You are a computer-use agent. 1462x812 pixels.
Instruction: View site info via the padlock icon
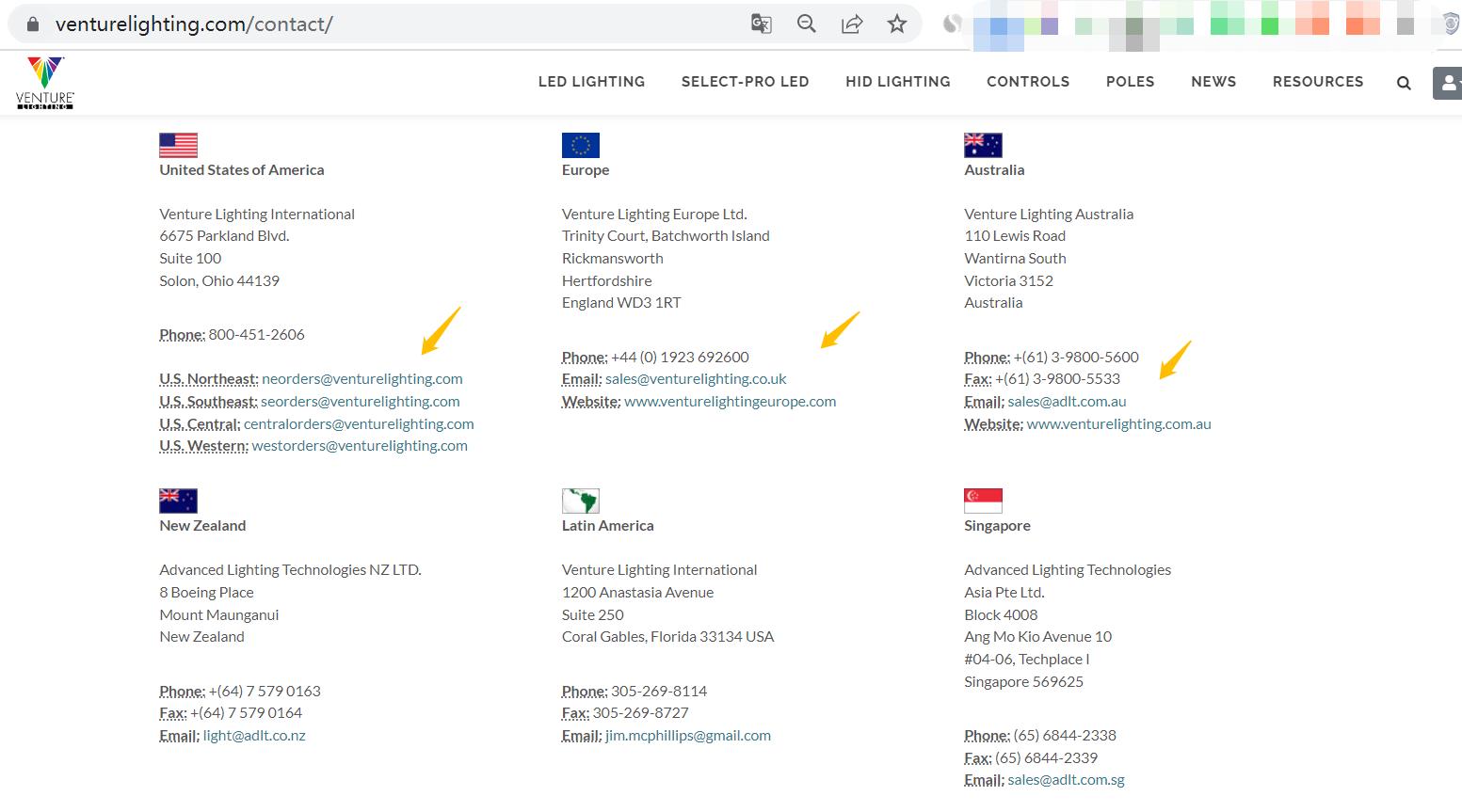33,24
